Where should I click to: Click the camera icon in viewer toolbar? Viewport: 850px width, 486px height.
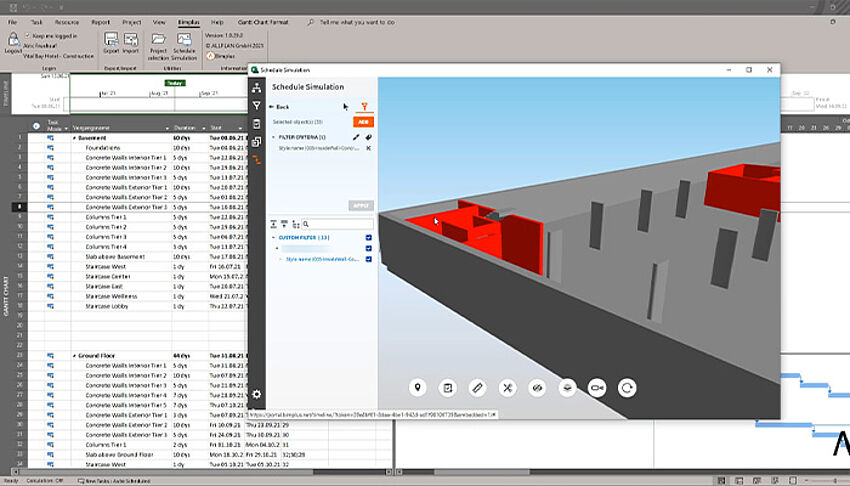(597, 387)
